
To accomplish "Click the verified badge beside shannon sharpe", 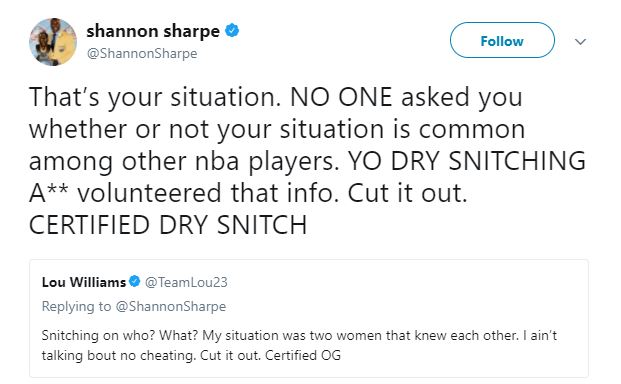I will click(232, 30).
